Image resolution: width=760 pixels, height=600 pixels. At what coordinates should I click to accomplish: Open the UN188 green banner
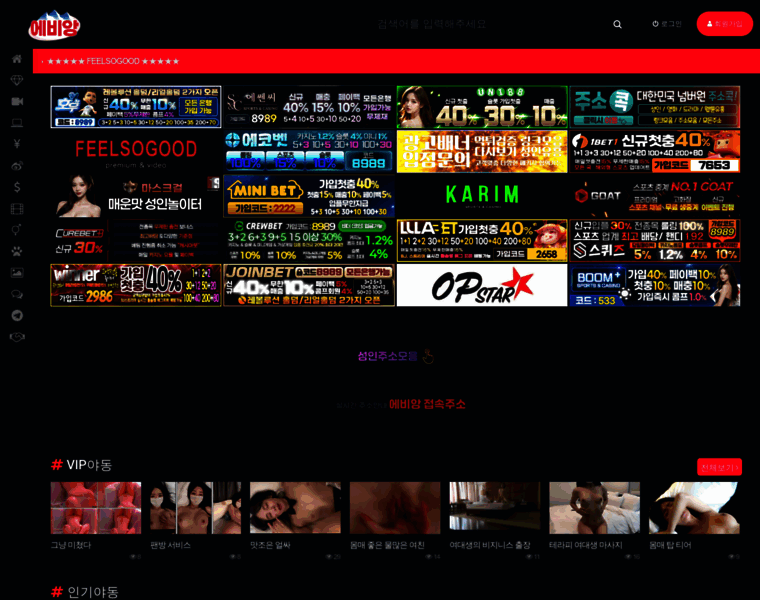[x=482, y=107]
